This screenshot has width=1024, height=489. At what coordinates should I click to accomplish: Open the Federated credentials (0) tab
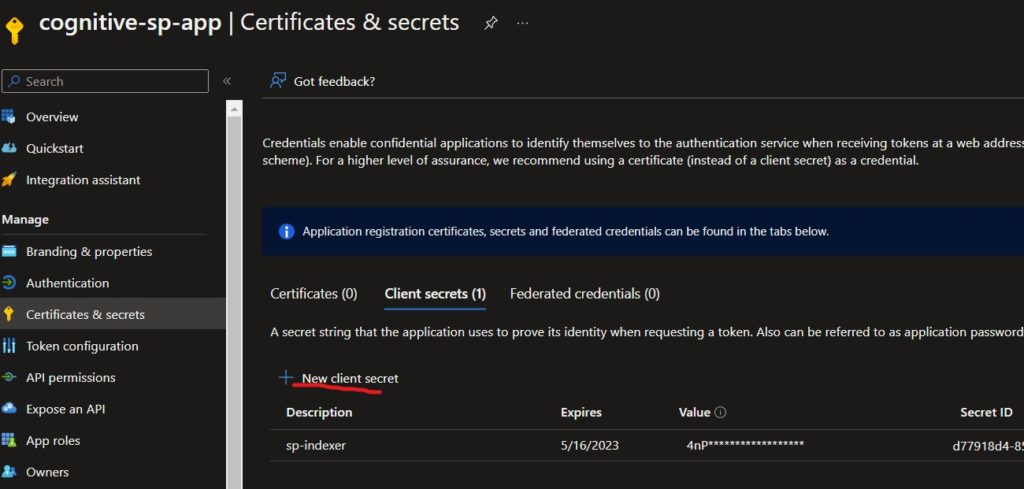point(584,294)
